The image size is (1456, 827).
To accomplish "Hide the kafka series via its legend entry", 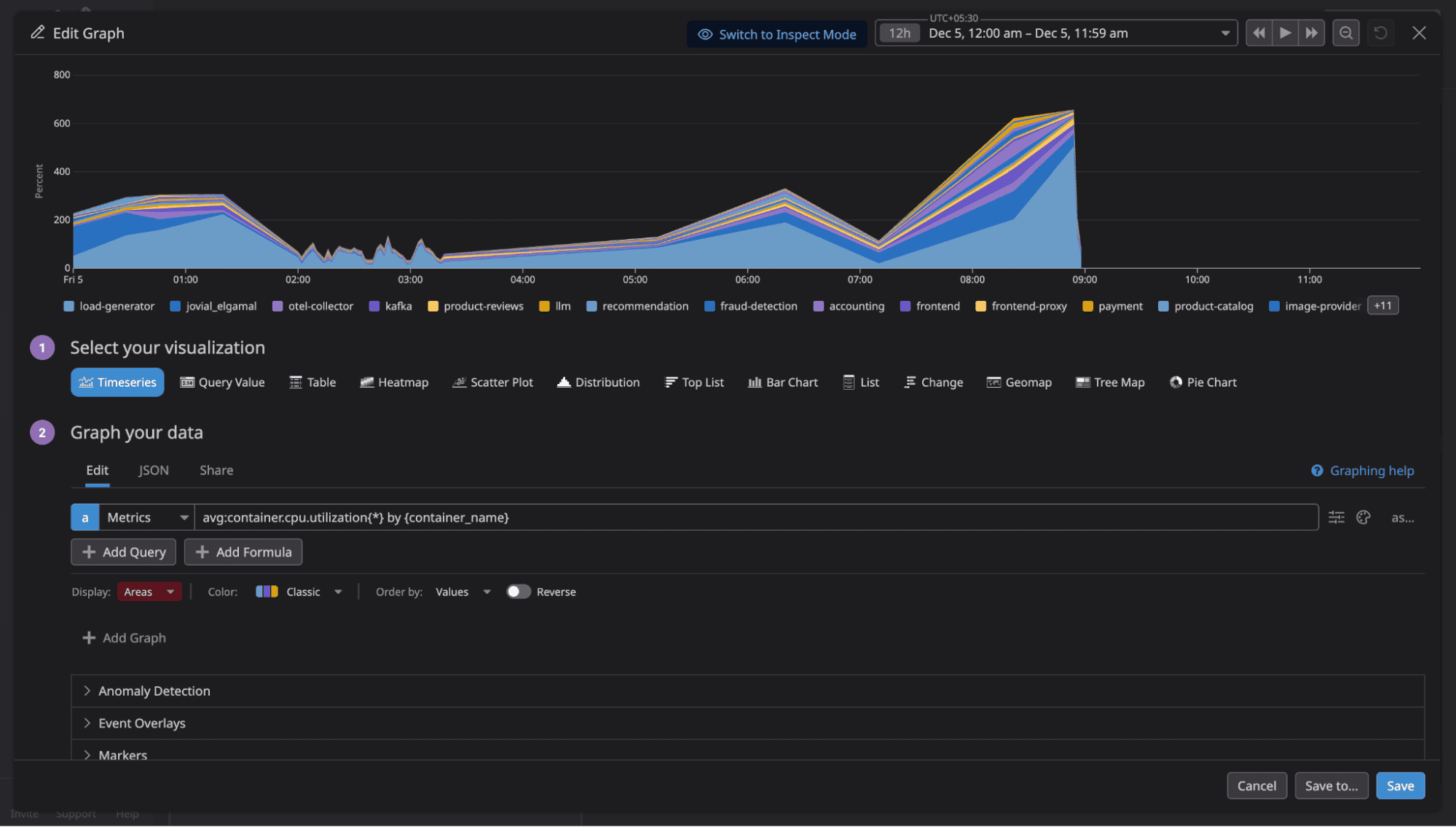I will click(x=391, y=306).
